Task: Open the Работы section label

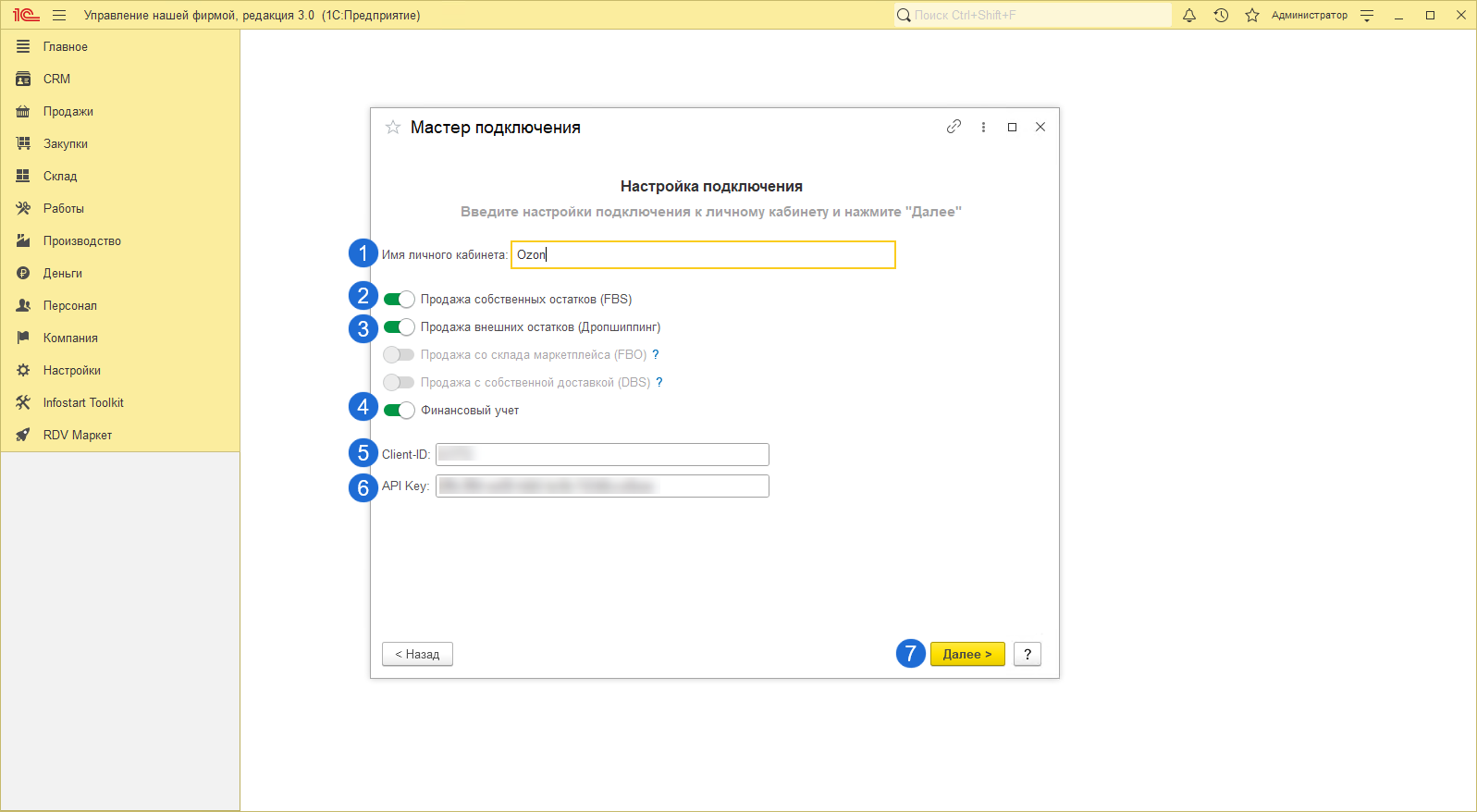Action: (64, 208)
